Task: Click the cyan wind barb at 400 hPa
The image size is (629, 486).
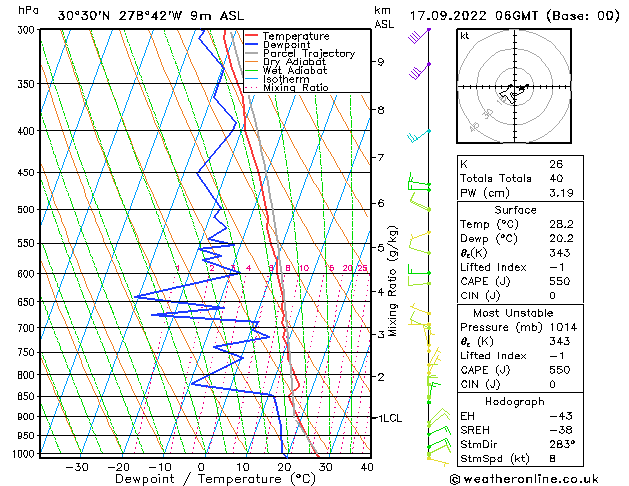Action: pyautogui.click(x=418, y=137)
